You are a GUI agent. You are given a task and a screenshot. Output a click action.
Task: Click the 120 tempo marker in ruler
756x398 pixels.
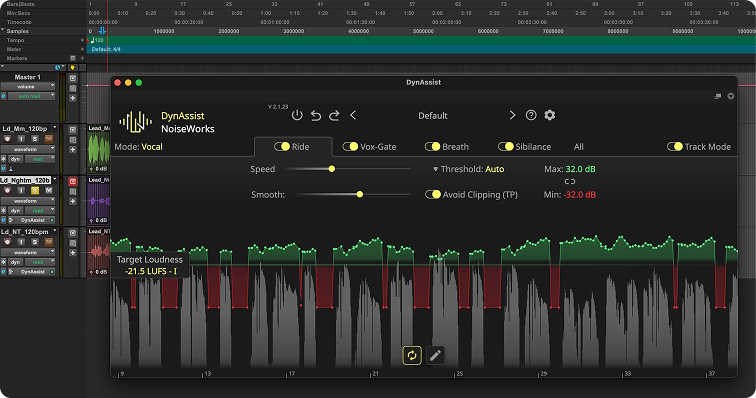pos(97,41)
